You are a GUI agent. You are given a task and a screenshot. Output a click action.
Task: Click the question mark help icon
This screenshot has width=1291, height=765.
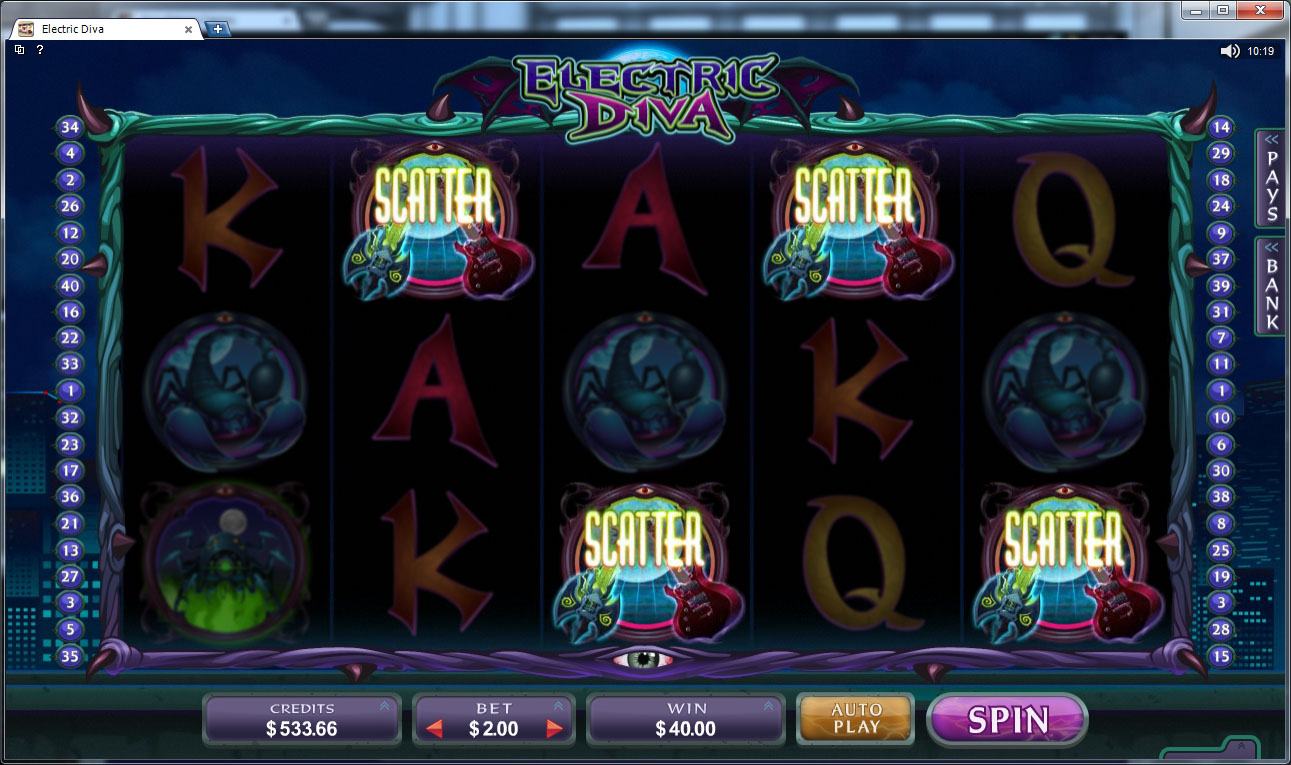[40, 49]
